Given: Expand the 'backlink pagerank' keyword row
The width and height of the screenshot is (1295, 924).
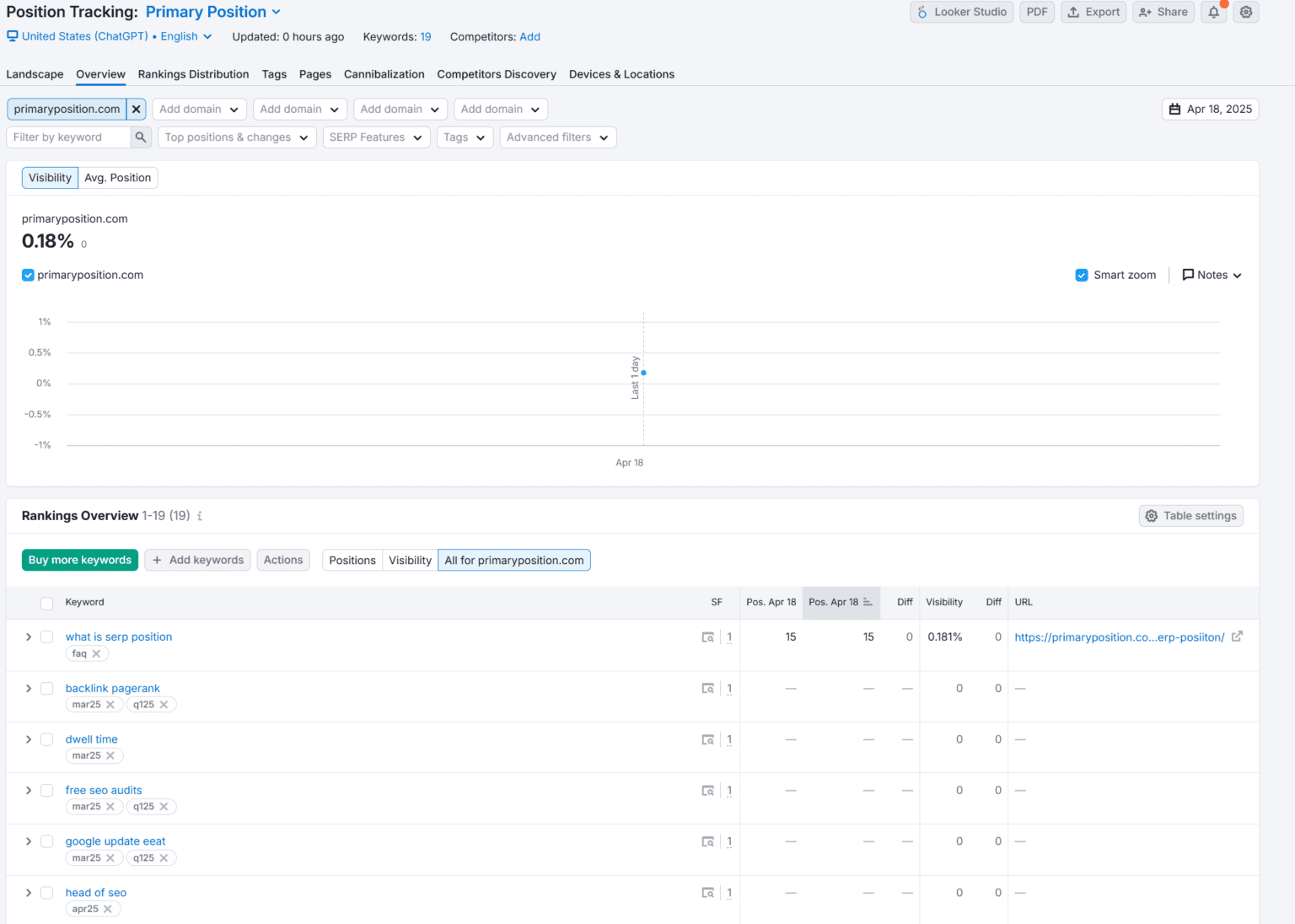Looking at the screenshot, I should 29,688.
